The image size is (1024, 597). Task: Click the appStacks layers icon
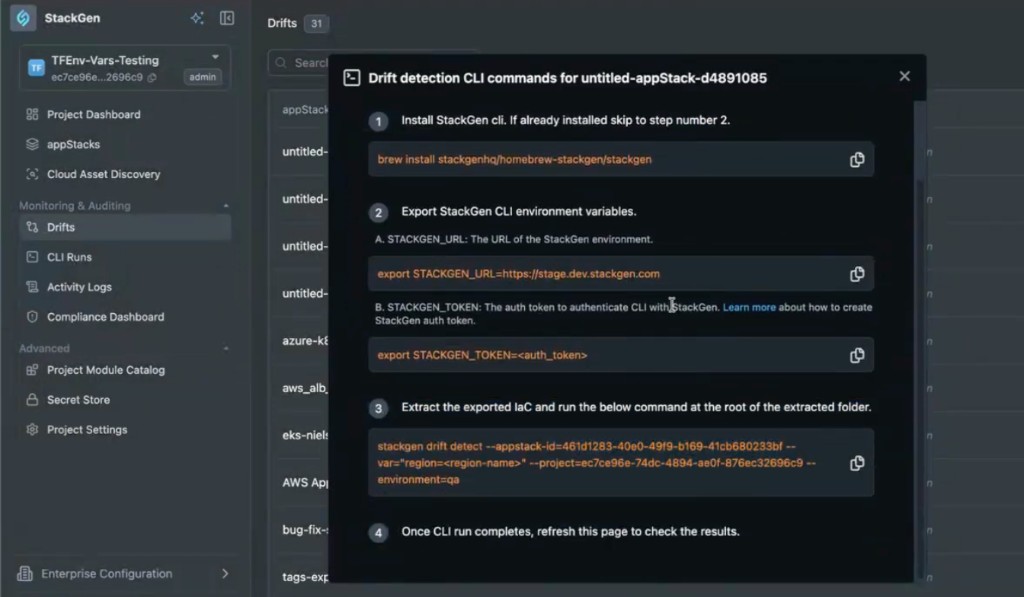[32, 144]
